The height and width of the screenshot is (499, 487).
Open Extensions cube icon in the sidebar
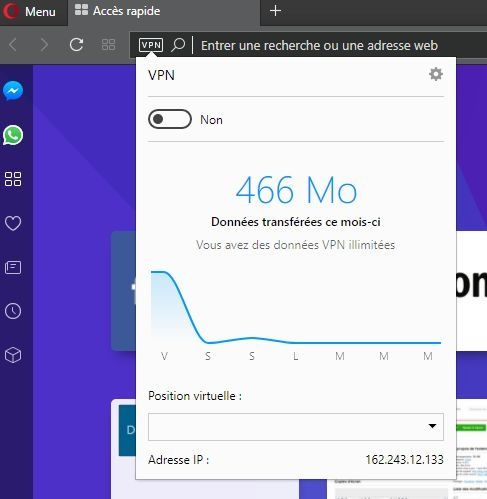pyautogui.click(x=13, y=355)
